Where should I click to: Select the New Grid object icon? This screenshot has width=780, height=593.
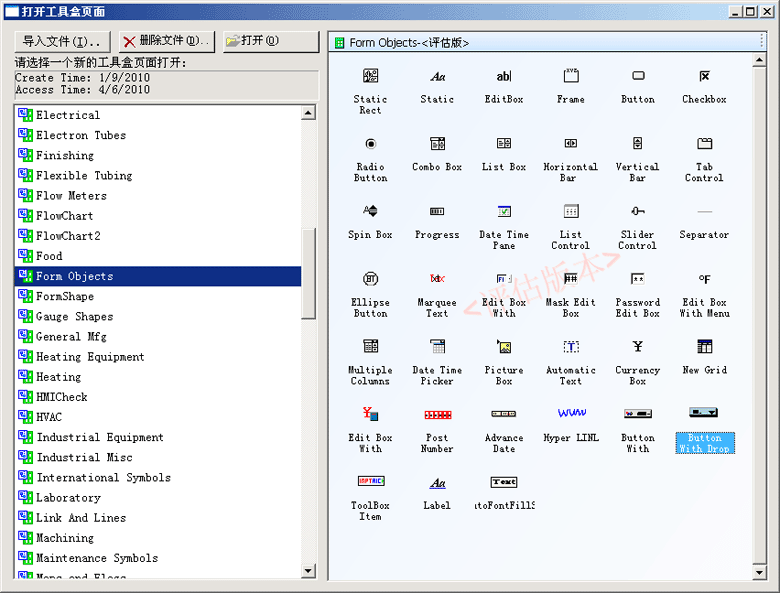tap(704, 347)
